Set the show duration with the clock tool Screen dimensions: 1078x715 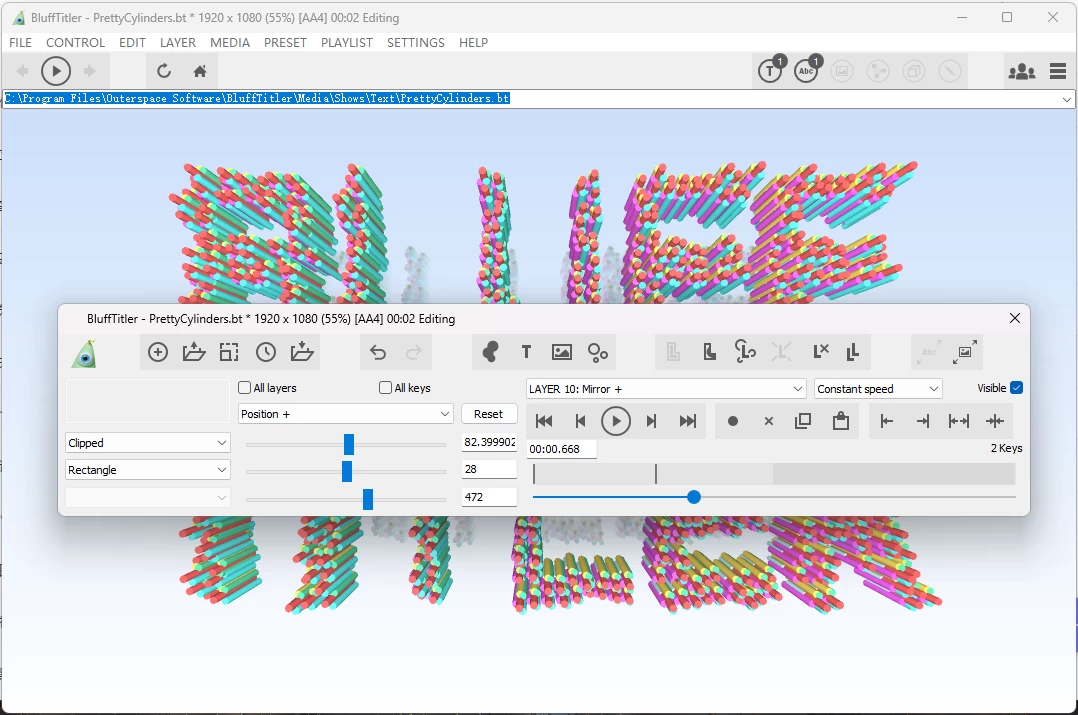tap(265, 351)
